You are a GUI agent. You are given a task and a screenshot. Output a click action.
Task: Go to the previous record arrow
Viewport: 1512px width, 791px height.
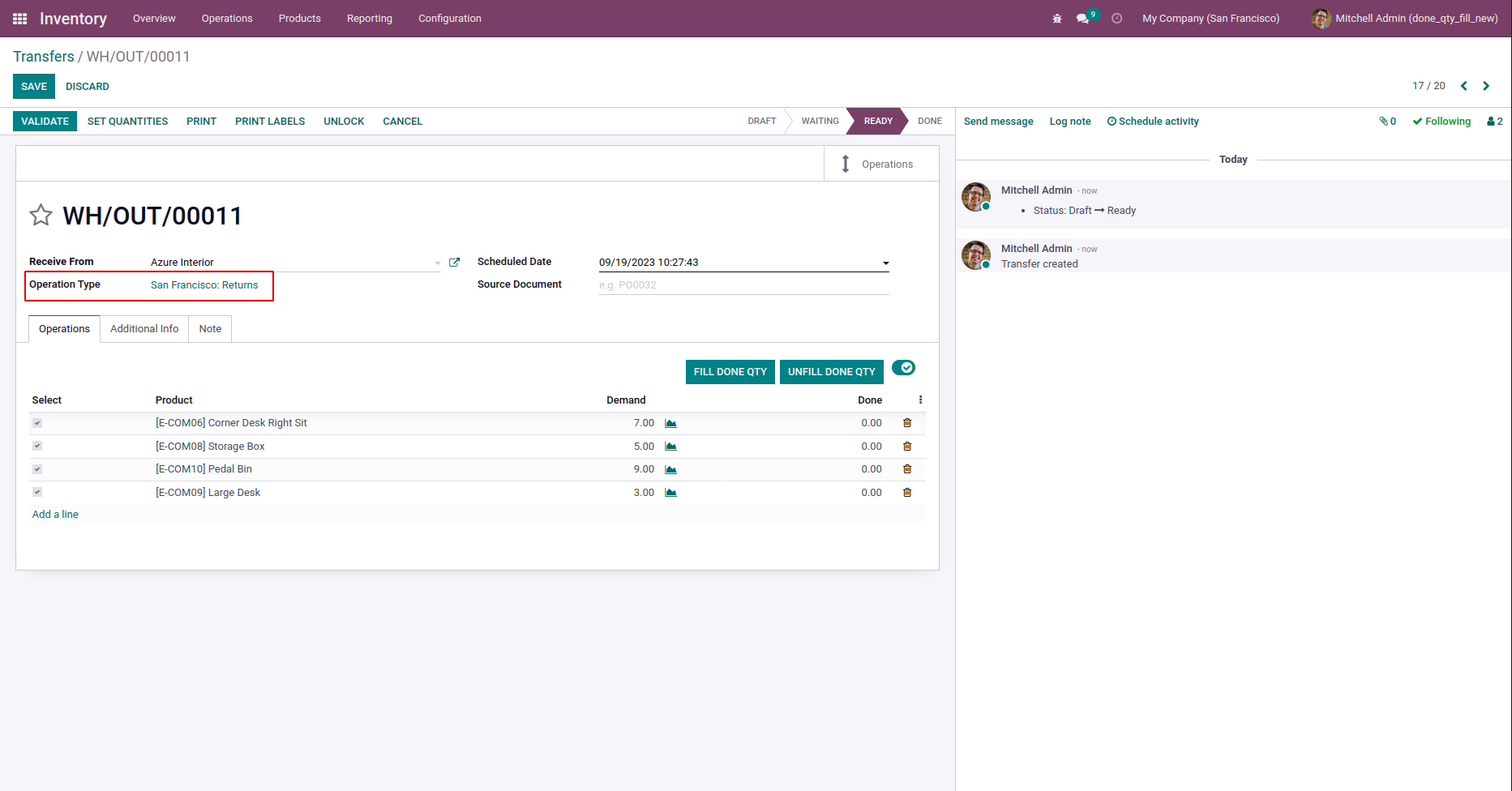[x=1464, y=86]
